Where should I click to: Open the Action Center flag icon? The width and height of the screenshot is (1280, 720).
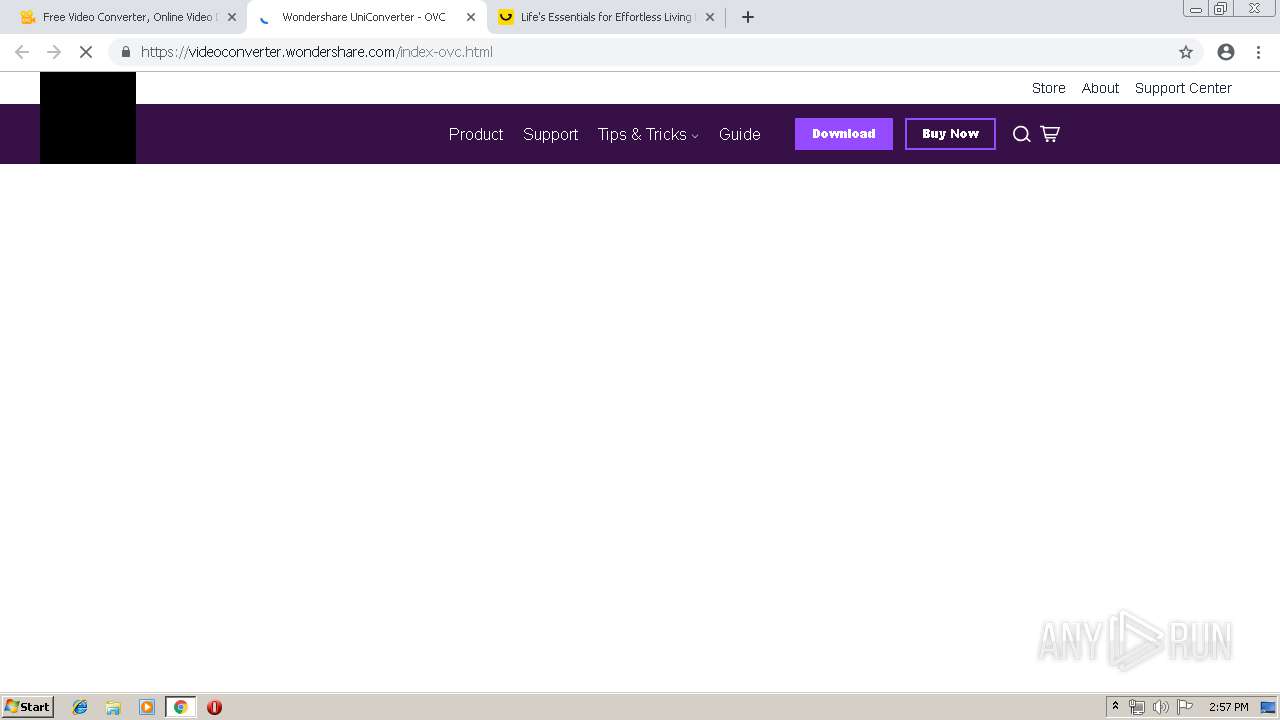[x=1185, y=707]
